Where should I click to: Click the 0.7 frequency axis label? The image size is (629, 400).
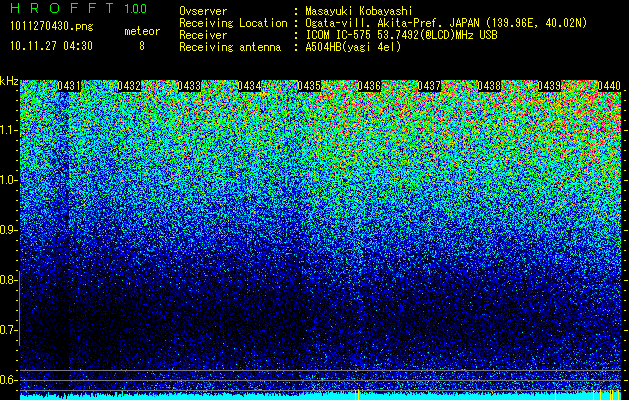click(x=8, y=330)
